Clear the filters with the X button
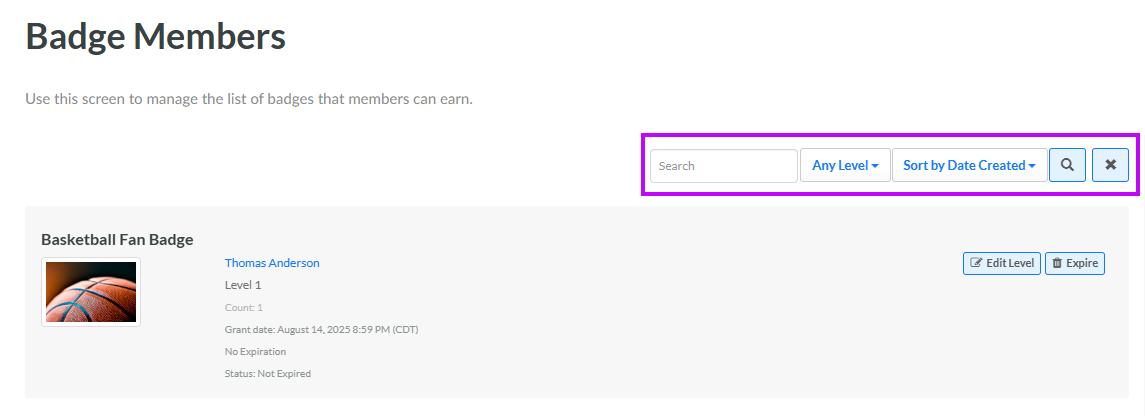This screenshot has height=416, width=1145. [1110, 165]
